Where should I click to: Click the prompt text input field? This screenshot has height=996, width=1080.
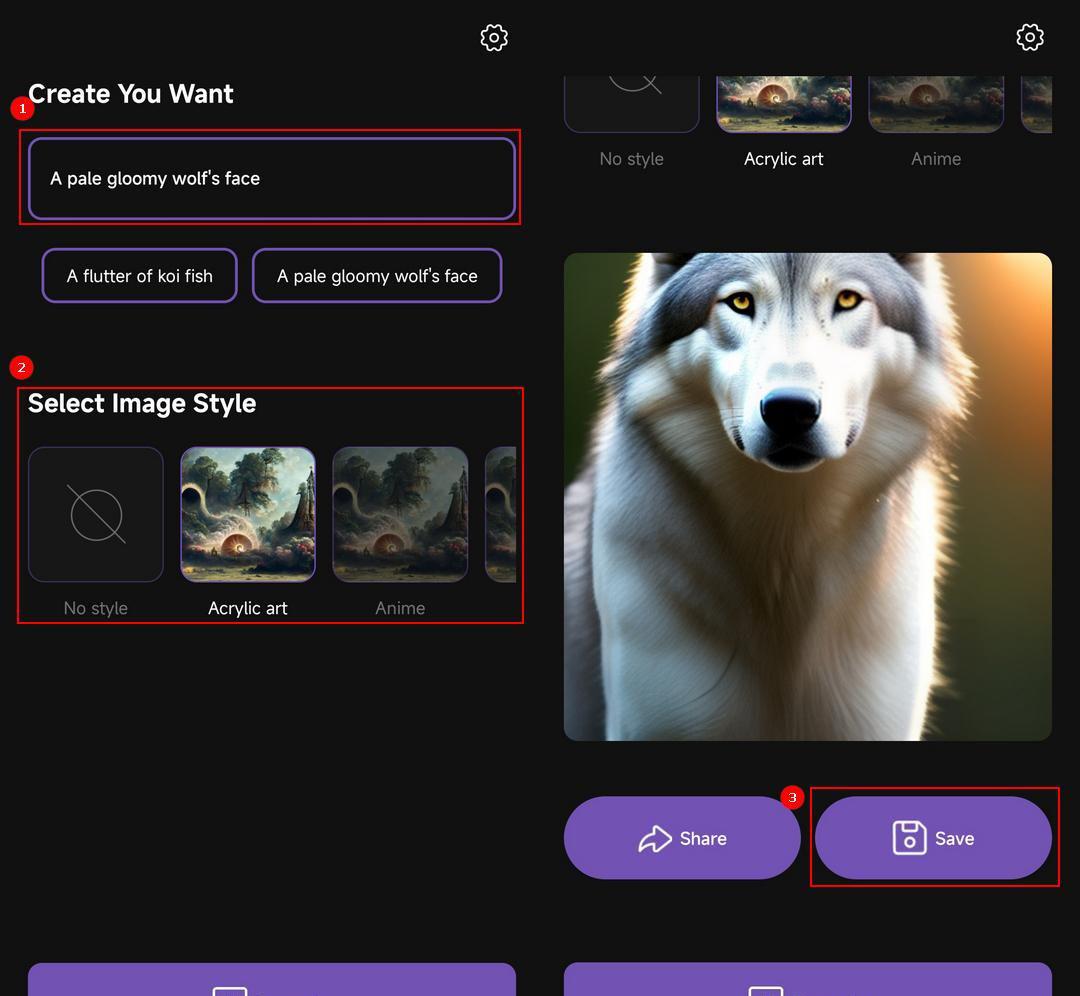(x=271, y=178)
